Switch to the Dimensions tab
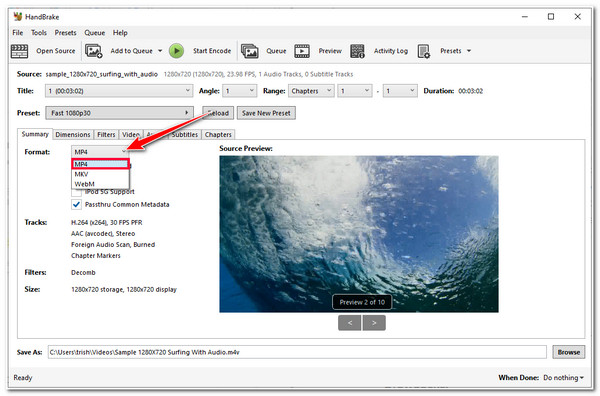 click(x=73, y=135)
